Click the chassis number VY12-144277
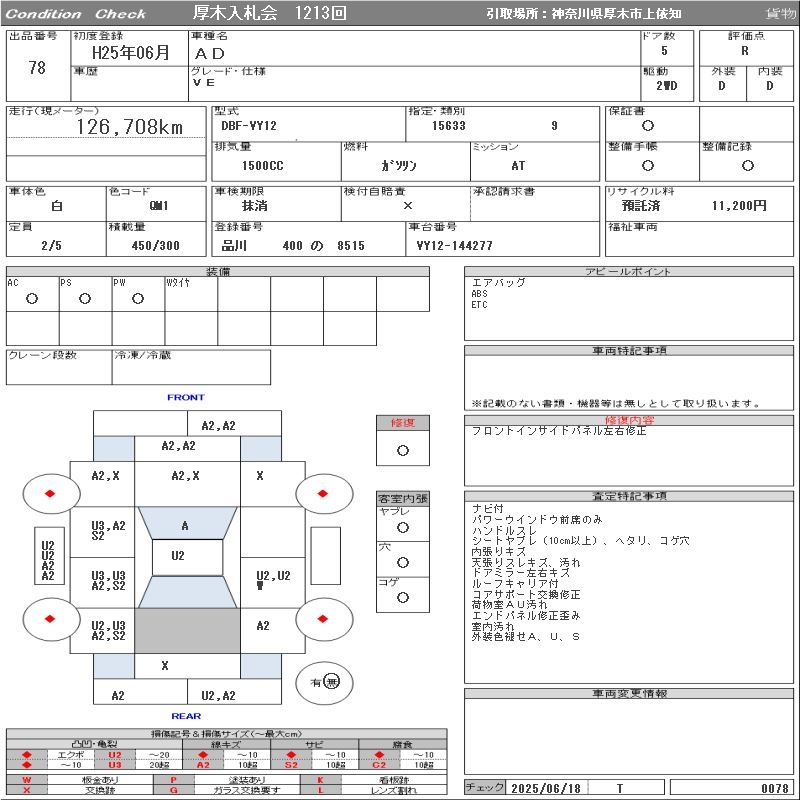 click(x=455, y=246)
